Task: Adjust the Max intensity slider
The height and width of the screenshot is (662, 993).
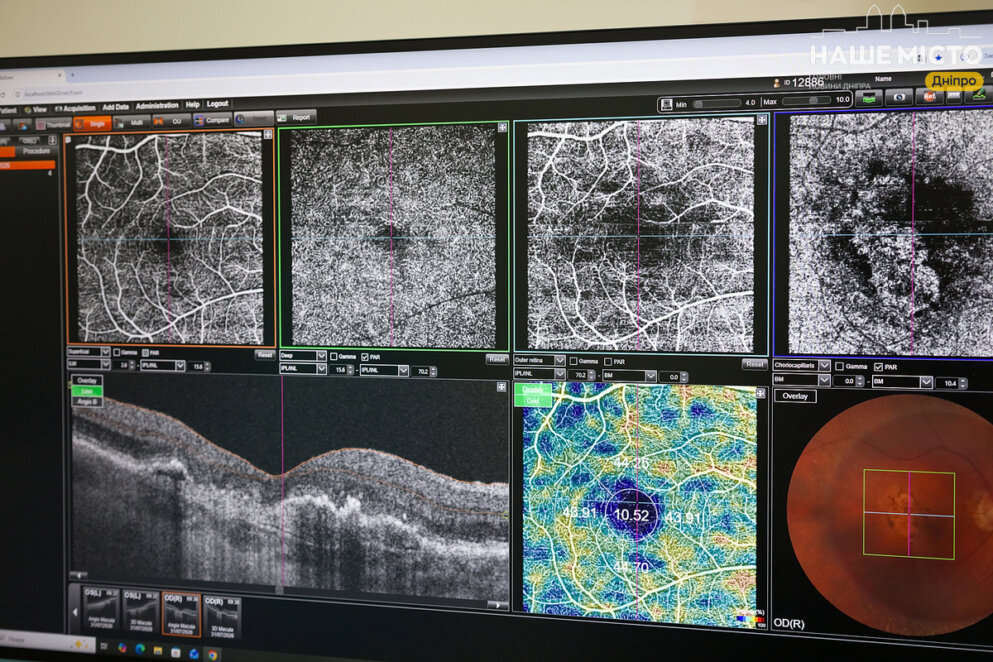Action: pyautogui.click(x=807, y=101)
